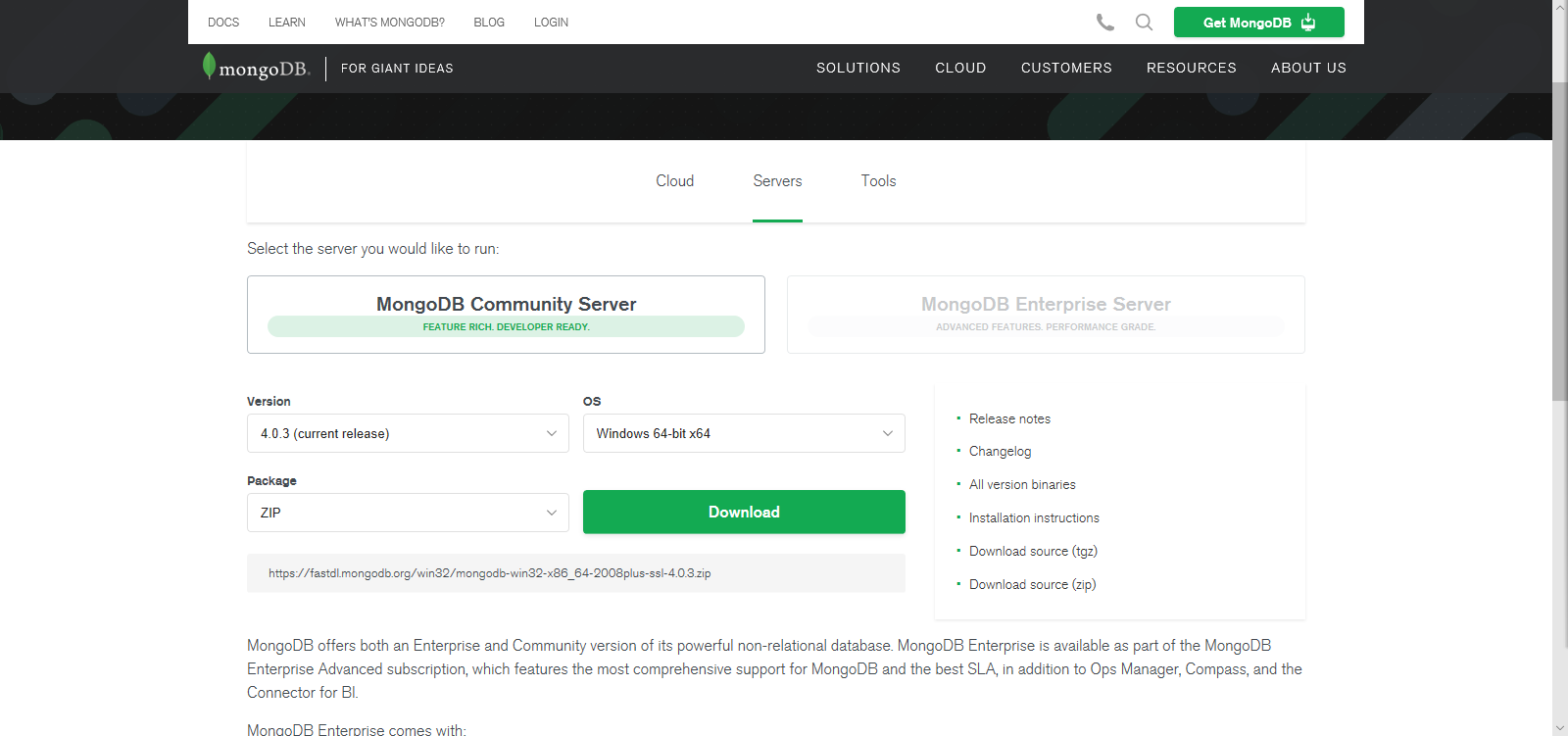Open the search magnifier icon

pyautogui.click(x=1144, y=23)
